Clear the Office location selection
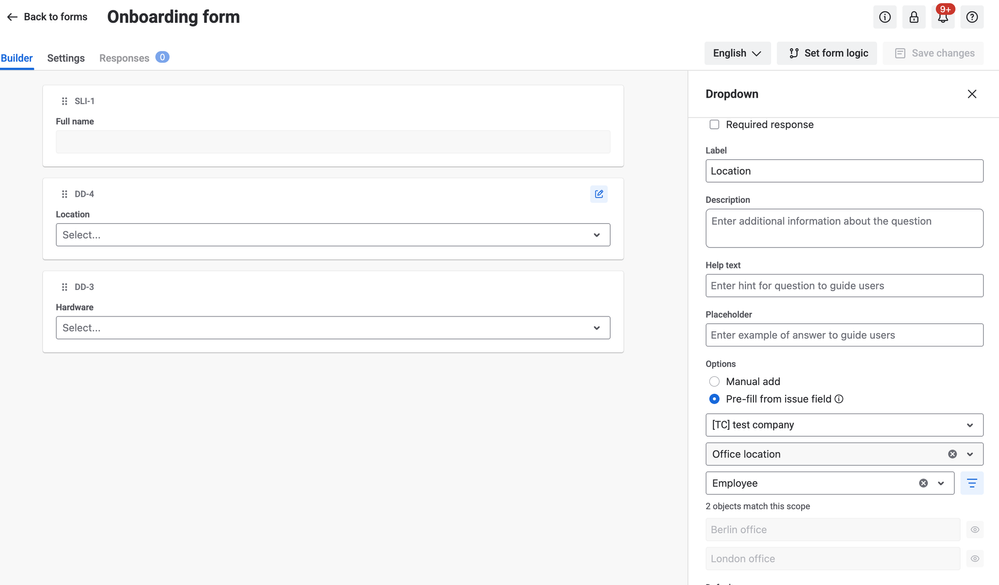The height and width of the screenshot is (585, 999). [x=952, y=454]
